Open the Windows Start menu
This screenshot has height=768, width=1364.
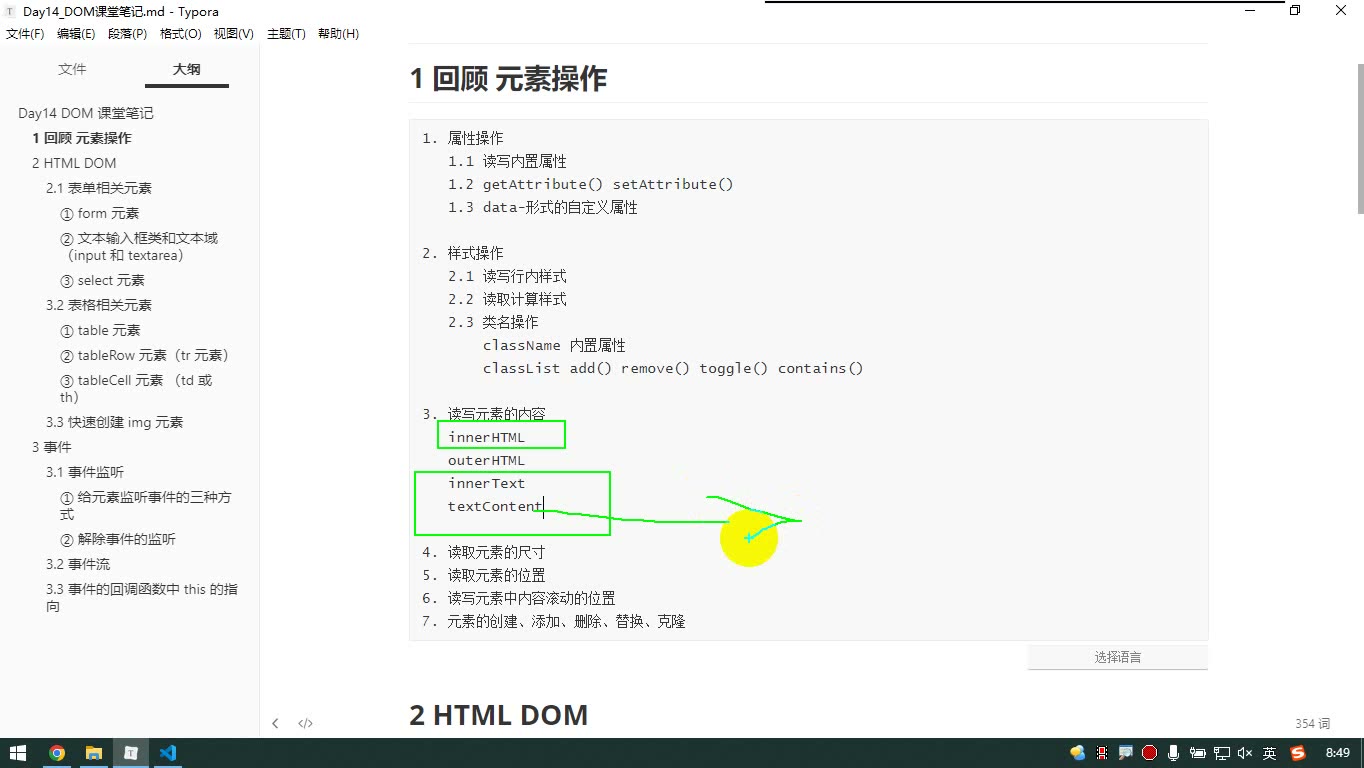point(19,753)
